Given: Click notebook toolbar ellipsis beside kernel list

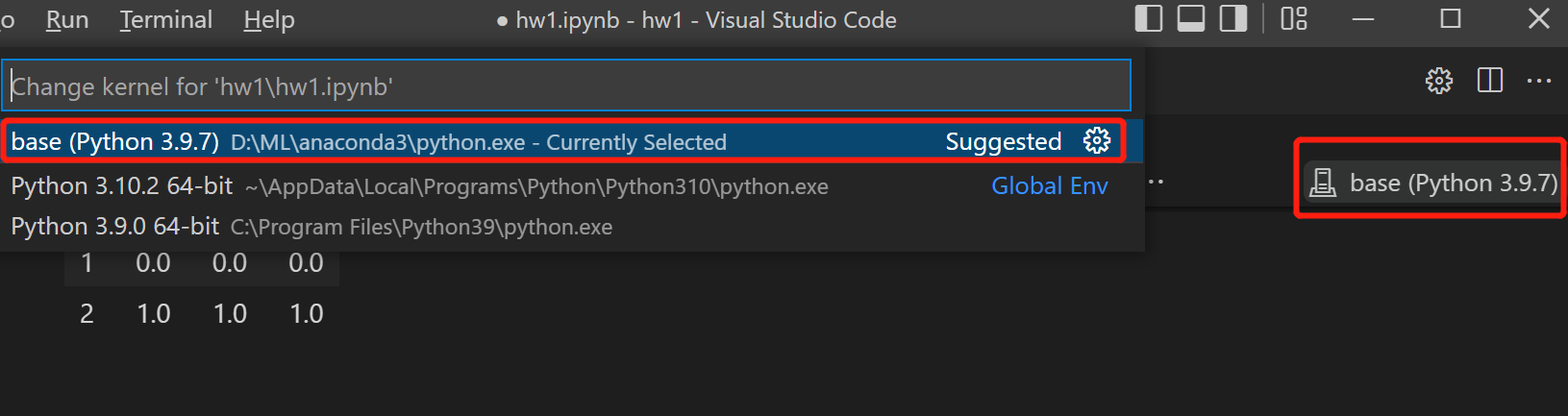Looking at the screenshot, I should pos(1157,182).
